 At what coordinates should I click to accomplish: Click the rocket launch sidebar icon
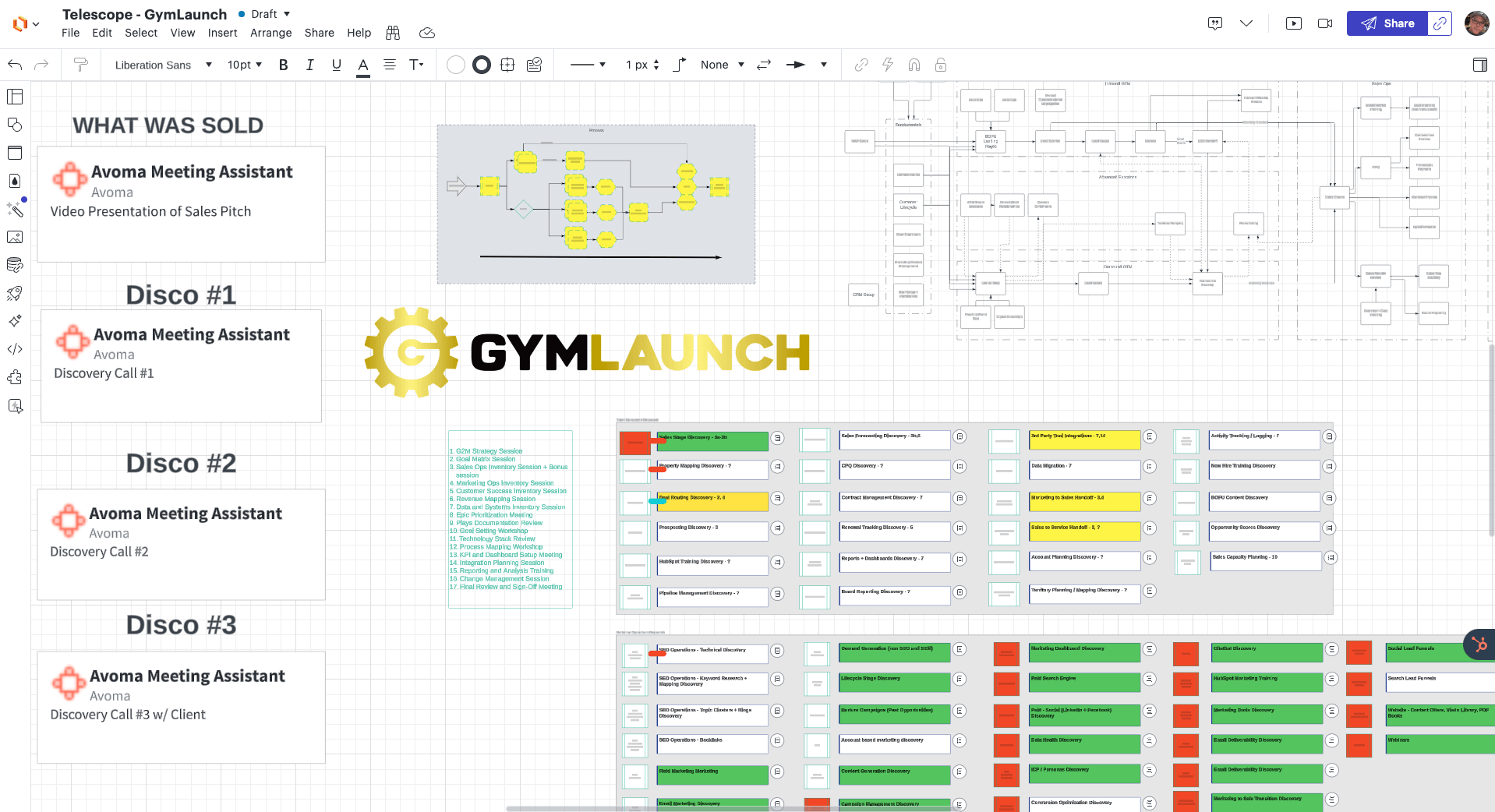coord(15,294)
